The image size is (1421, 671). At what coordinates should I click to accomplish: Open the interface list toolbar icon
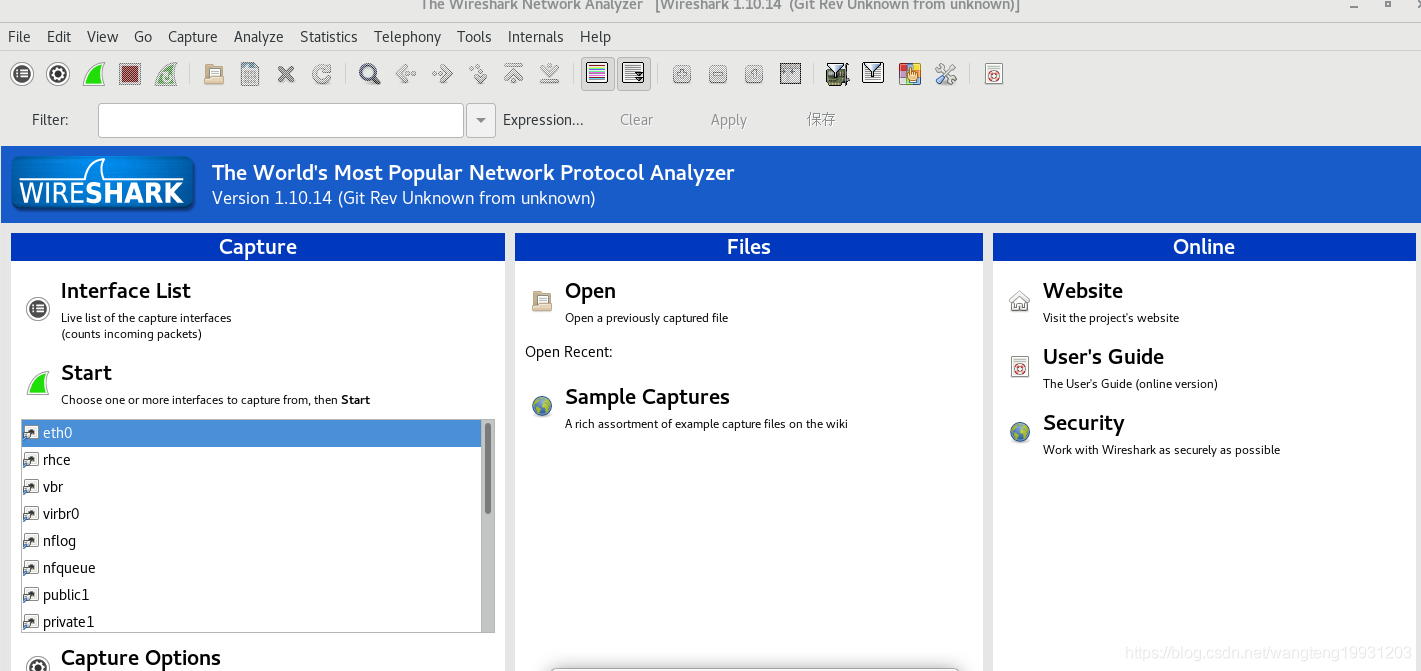click(x=22, y=74)
